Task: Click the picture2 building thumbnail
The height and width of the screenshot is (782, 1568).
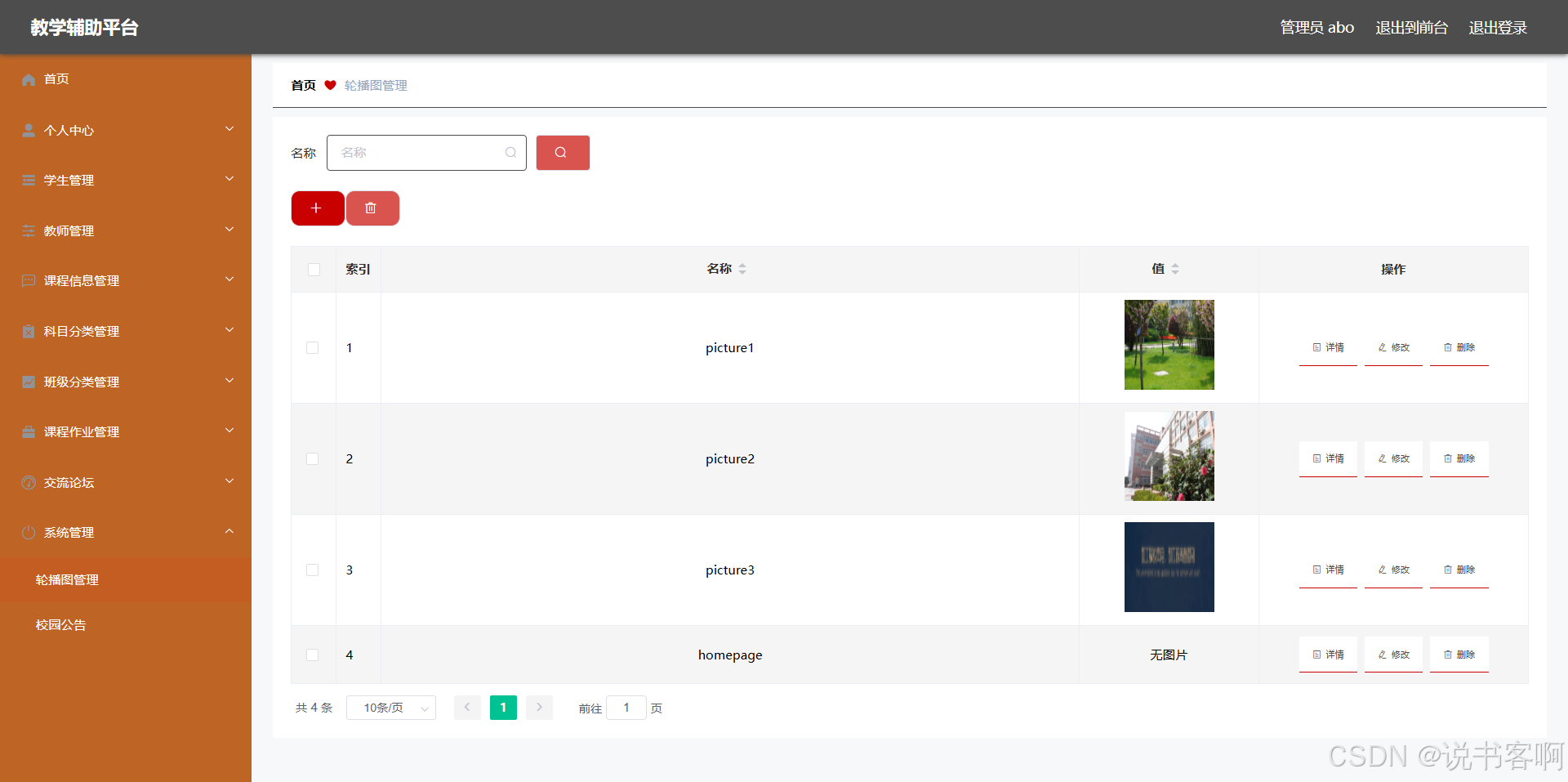Action: (1169, 456)
